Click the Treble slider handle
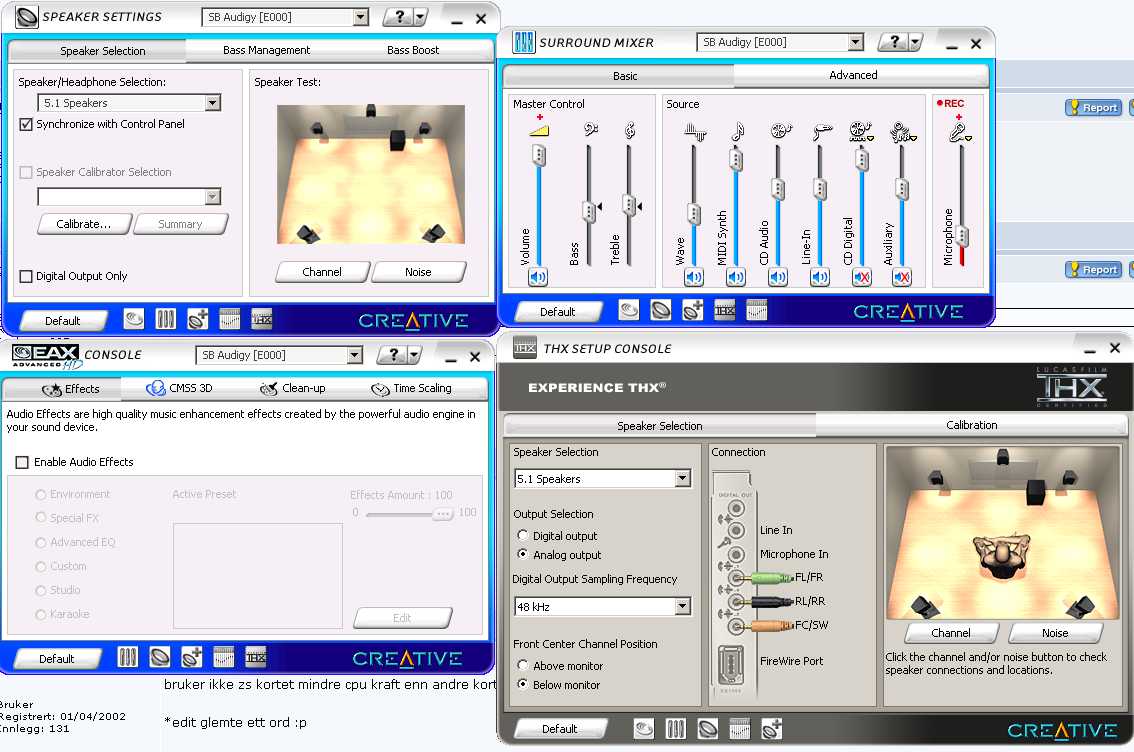The width and height of the screenshot is (1134, 752). click(629, 205)
